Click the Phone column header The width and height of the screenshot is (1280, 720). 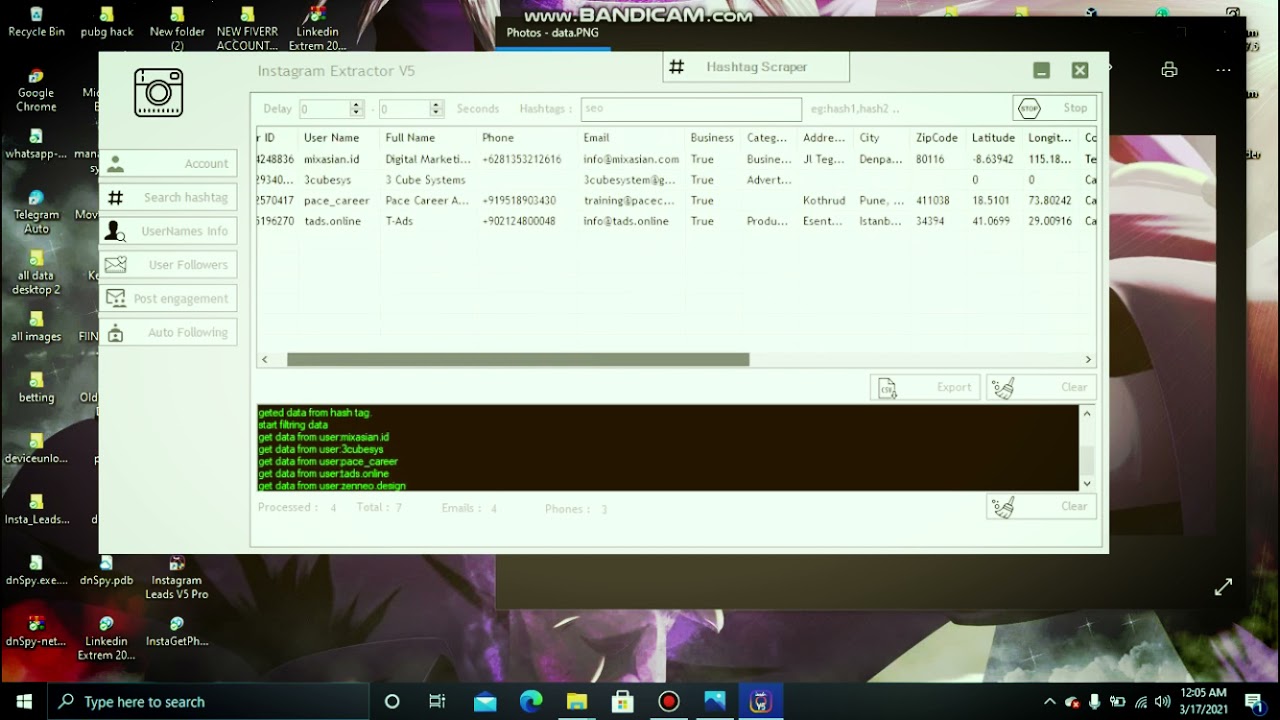click(498, 138)
